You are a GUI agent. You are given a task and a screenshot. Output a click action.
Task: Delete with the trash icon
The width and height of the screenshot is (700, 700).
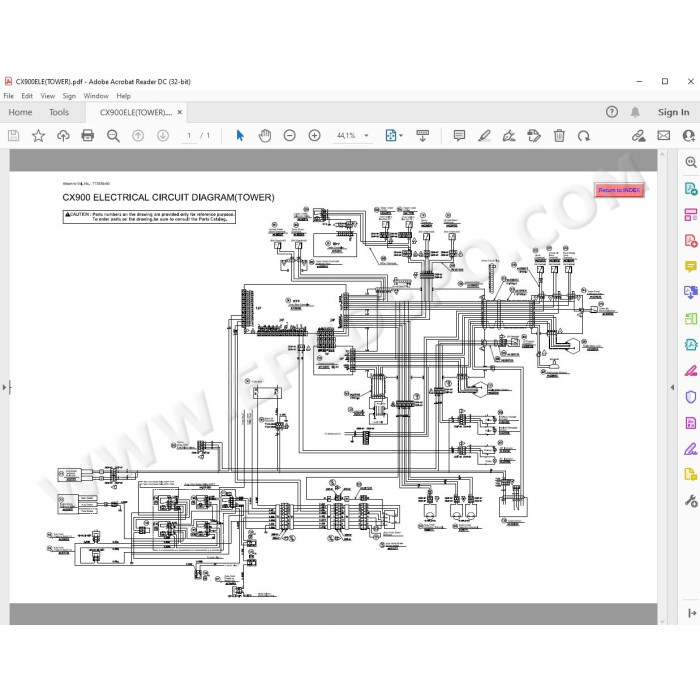click(559, 135)
